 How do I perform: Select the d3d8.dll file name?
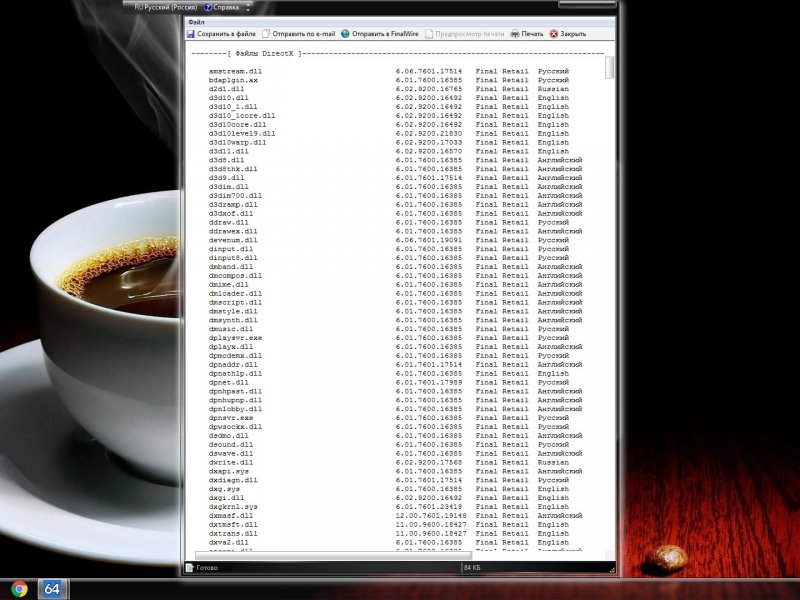coord(227,160)
